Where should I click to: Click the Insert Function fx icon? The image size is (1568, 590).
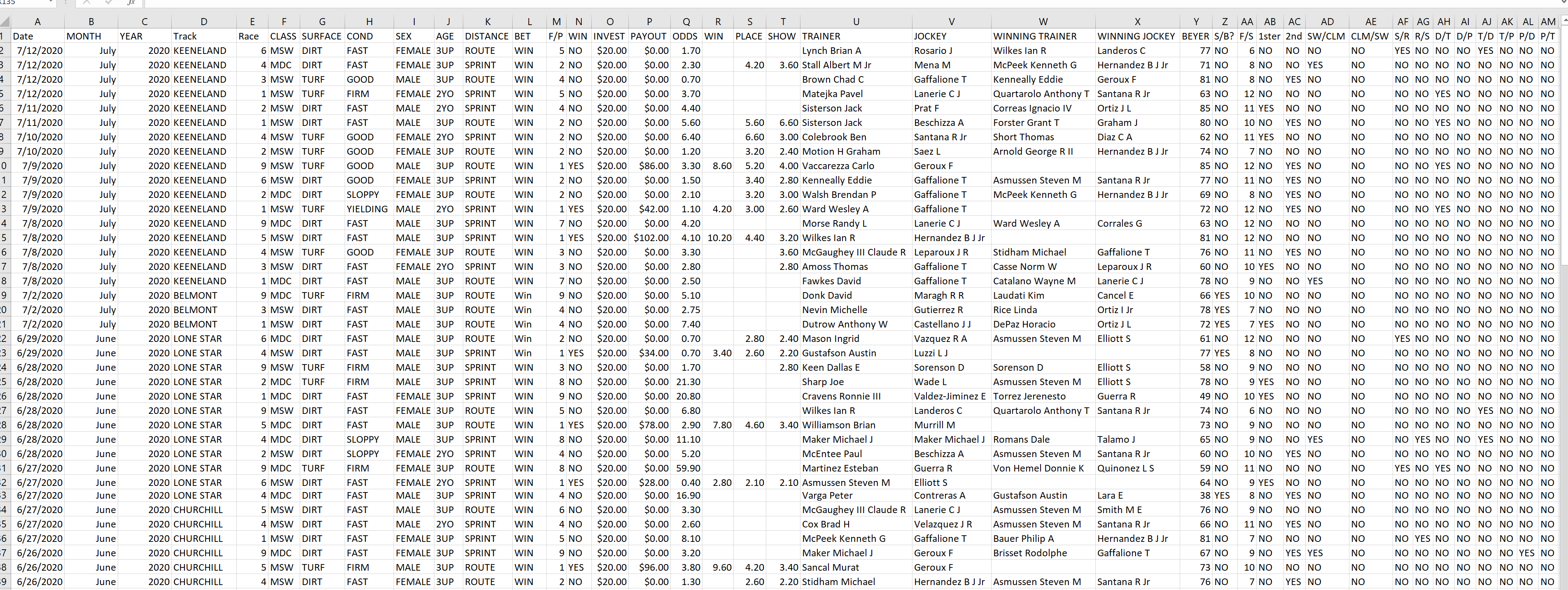point(130,2)
